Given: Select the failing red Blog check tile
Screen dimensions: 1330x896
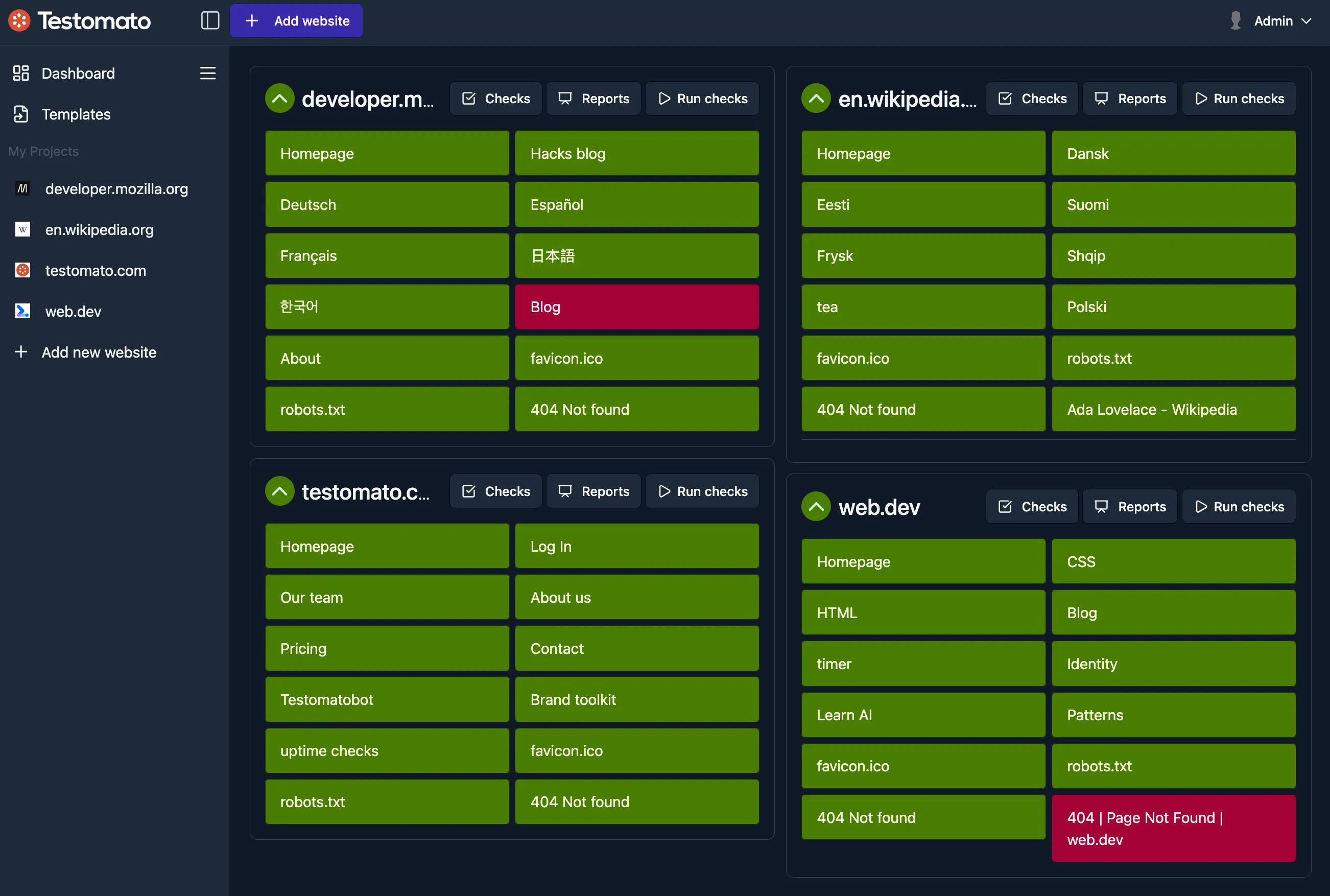Looking at the screenshot, I should click(636, 306).
